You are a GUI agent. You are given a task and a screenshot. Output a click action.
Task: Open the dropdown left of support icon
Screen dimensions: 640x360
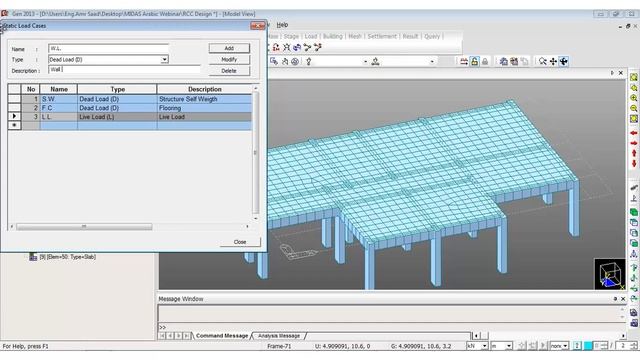coord(365,62)
